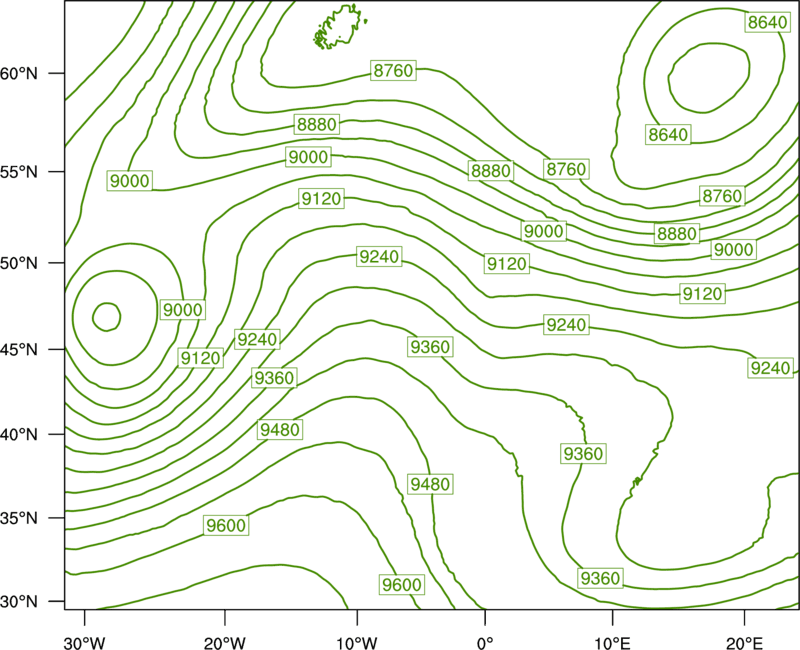Screen dimensions: 800x650
Task: Click the 8760 label near 60°N
Action: pos(393,70)
